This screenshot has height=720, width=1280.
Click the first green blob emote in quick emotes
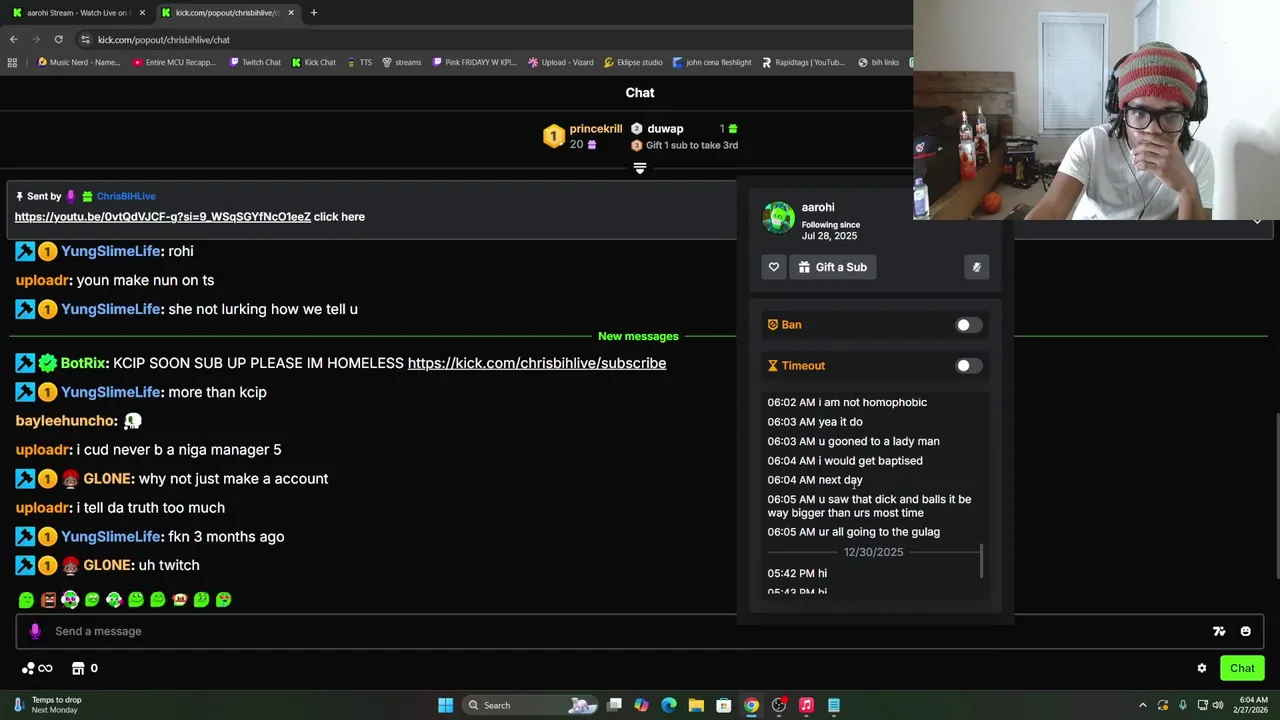coord(26,600)
